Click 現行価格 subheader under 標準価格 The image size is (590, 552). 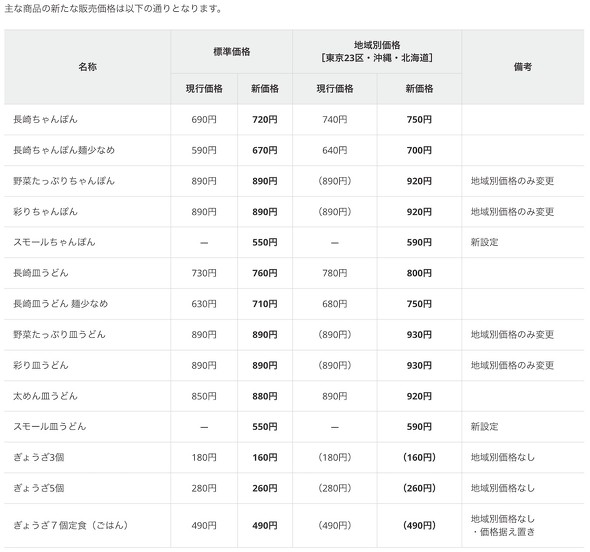pos(204,88)
